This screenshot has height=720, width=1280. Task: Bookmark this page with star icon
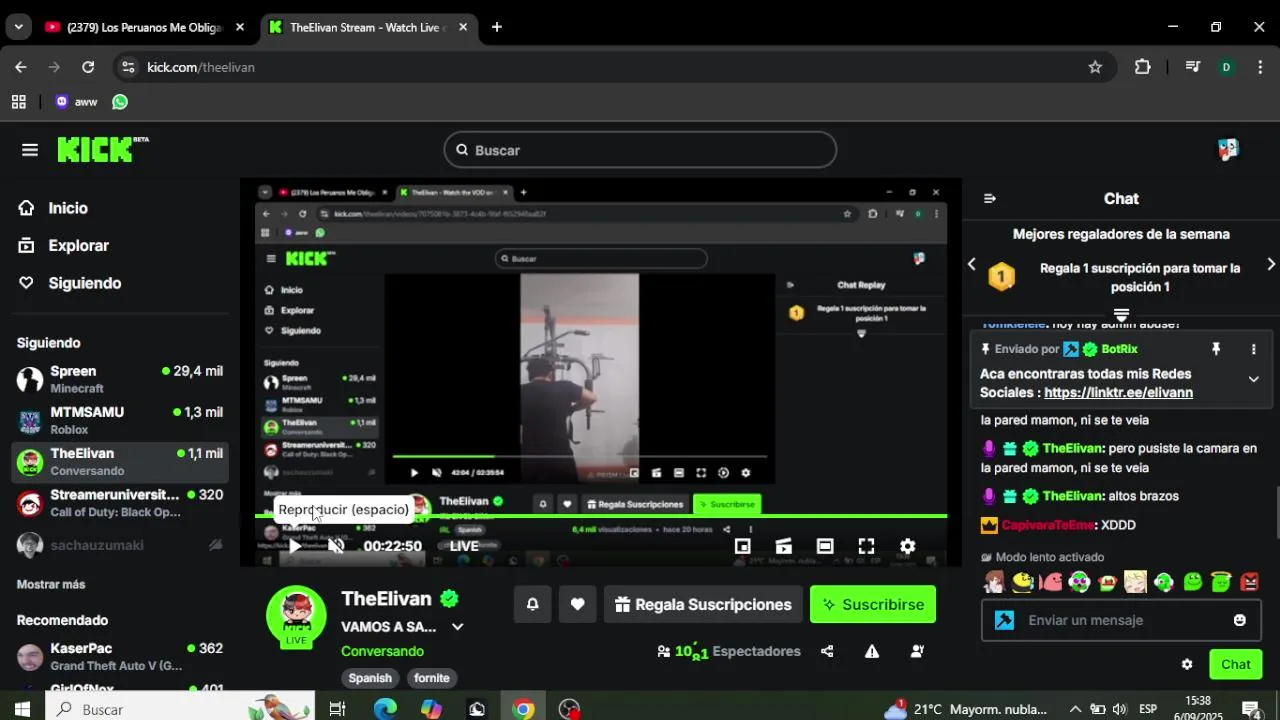(1095, 67)
